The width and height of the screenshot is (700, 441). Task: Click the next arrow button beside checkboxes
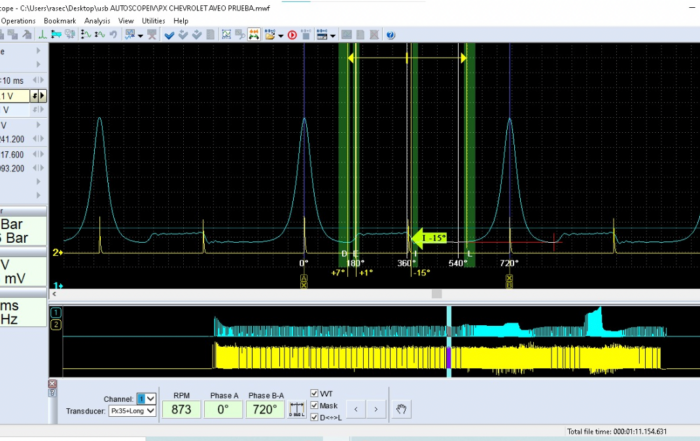(x=376, y=408)
